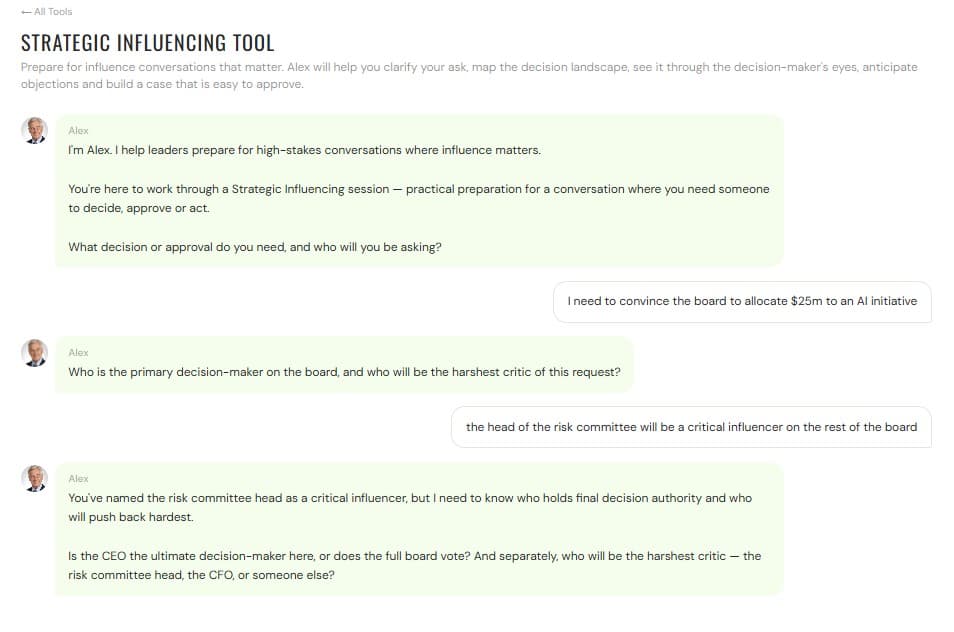Image resolution: width=954 pixels, height=632 pixels.
Task: Click the Alex name label above the intro message
Action: (78, 131)
